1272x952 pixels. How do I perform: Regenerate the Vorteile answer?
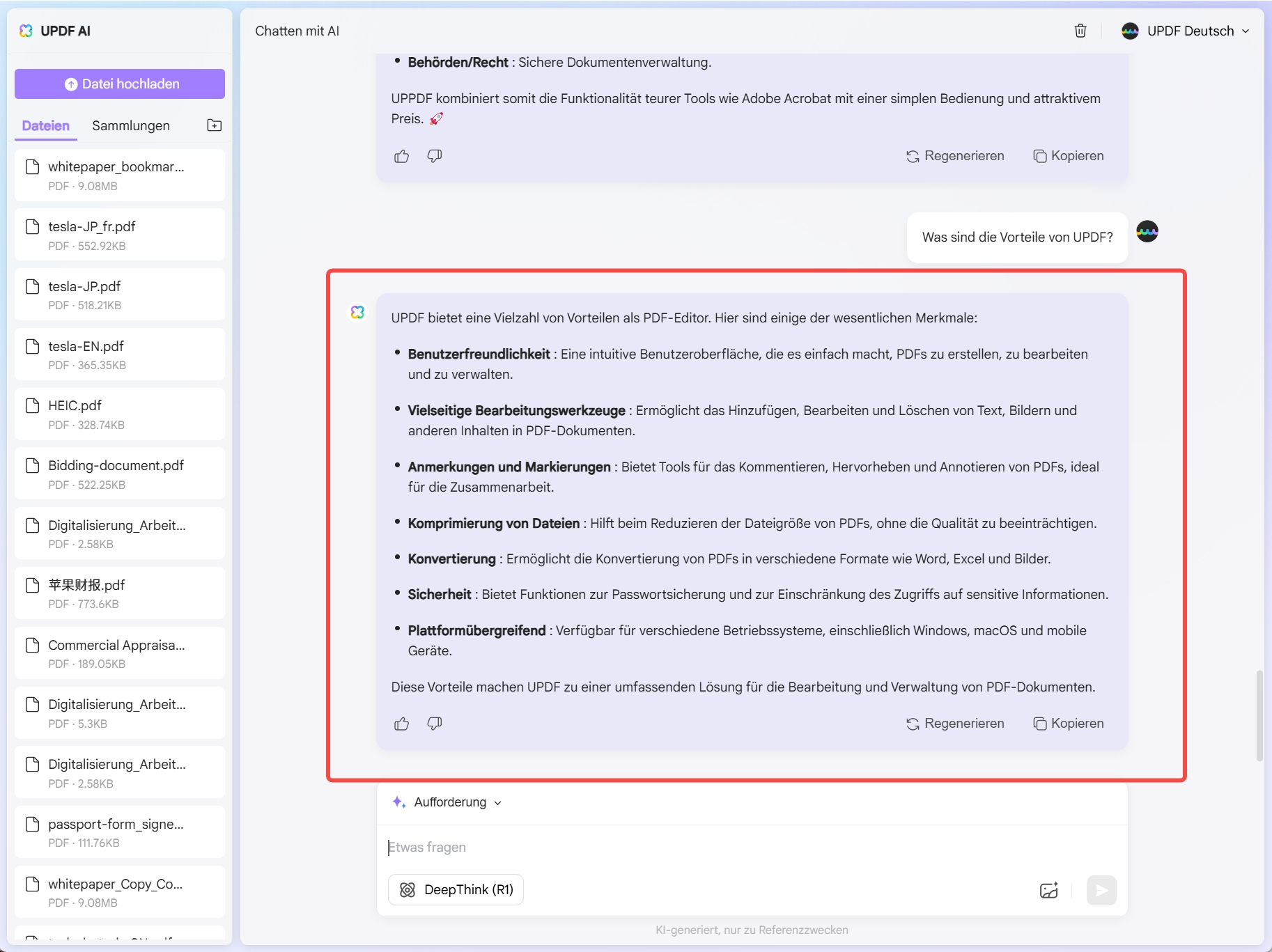pos(955,724)
